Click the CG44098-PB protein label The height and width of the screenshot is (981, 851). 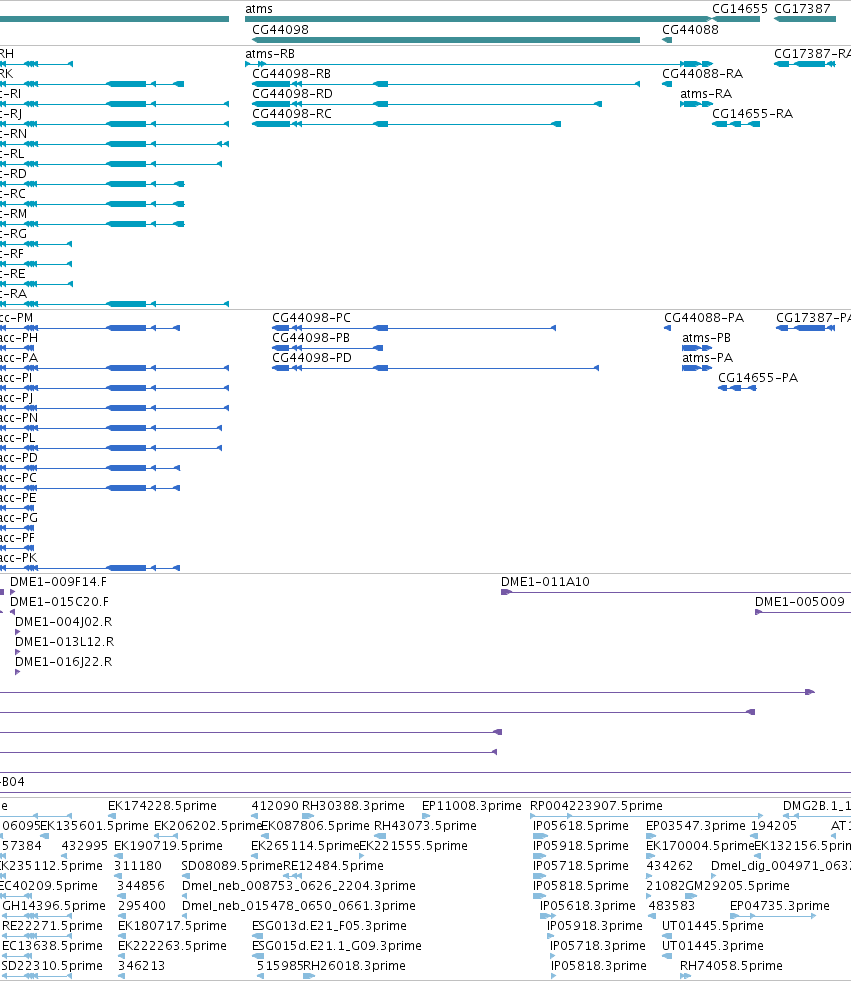tap(311, 338)
